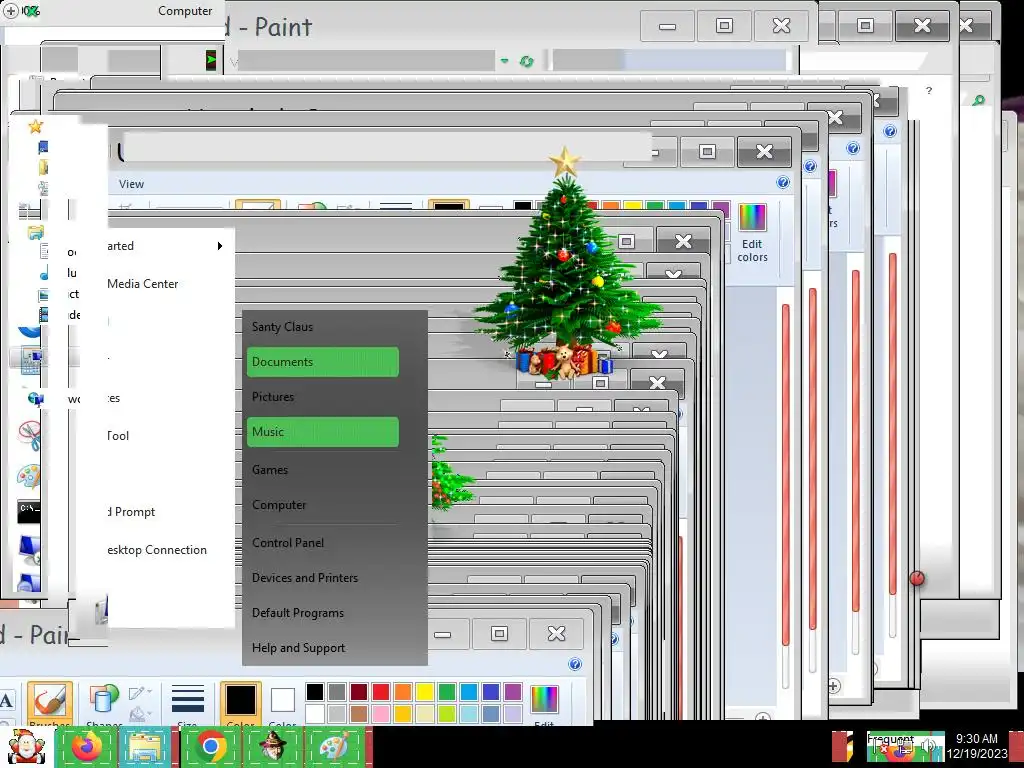Select the Music library note icon

click(x=43, y=273)
